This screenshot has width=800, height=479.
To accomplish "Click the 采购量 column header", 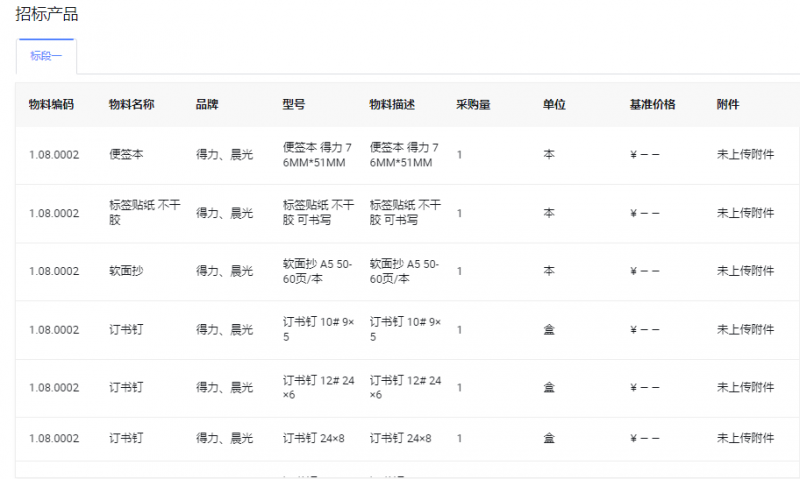I will tap(473, 105).
